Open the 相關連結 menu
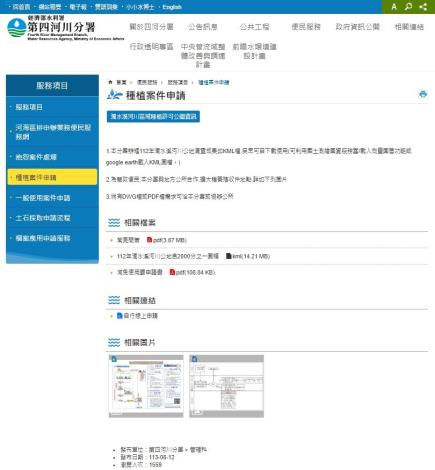Image resolution: width=435 pixels, height=470 pixels. click(x=409, y=27)
